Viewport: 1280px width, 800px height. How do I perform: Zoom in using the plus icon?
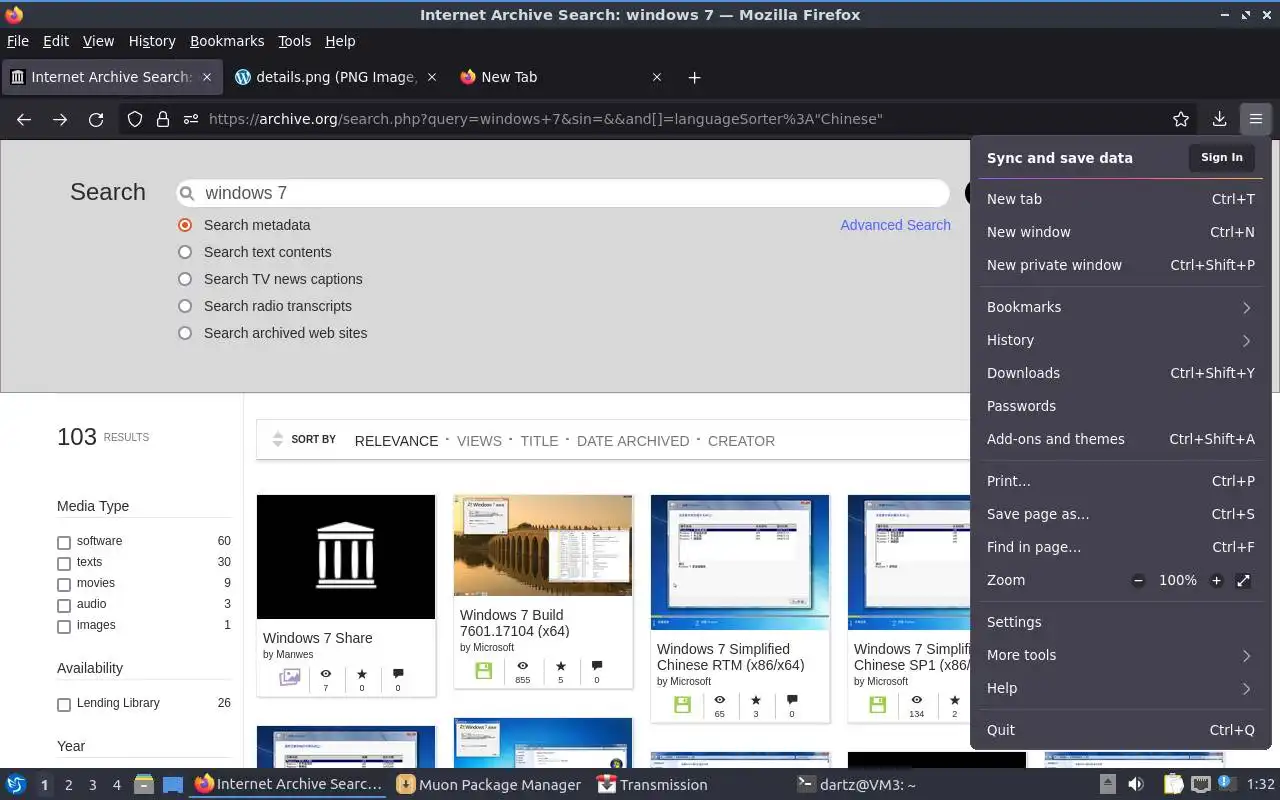(x=1216, y=580)
